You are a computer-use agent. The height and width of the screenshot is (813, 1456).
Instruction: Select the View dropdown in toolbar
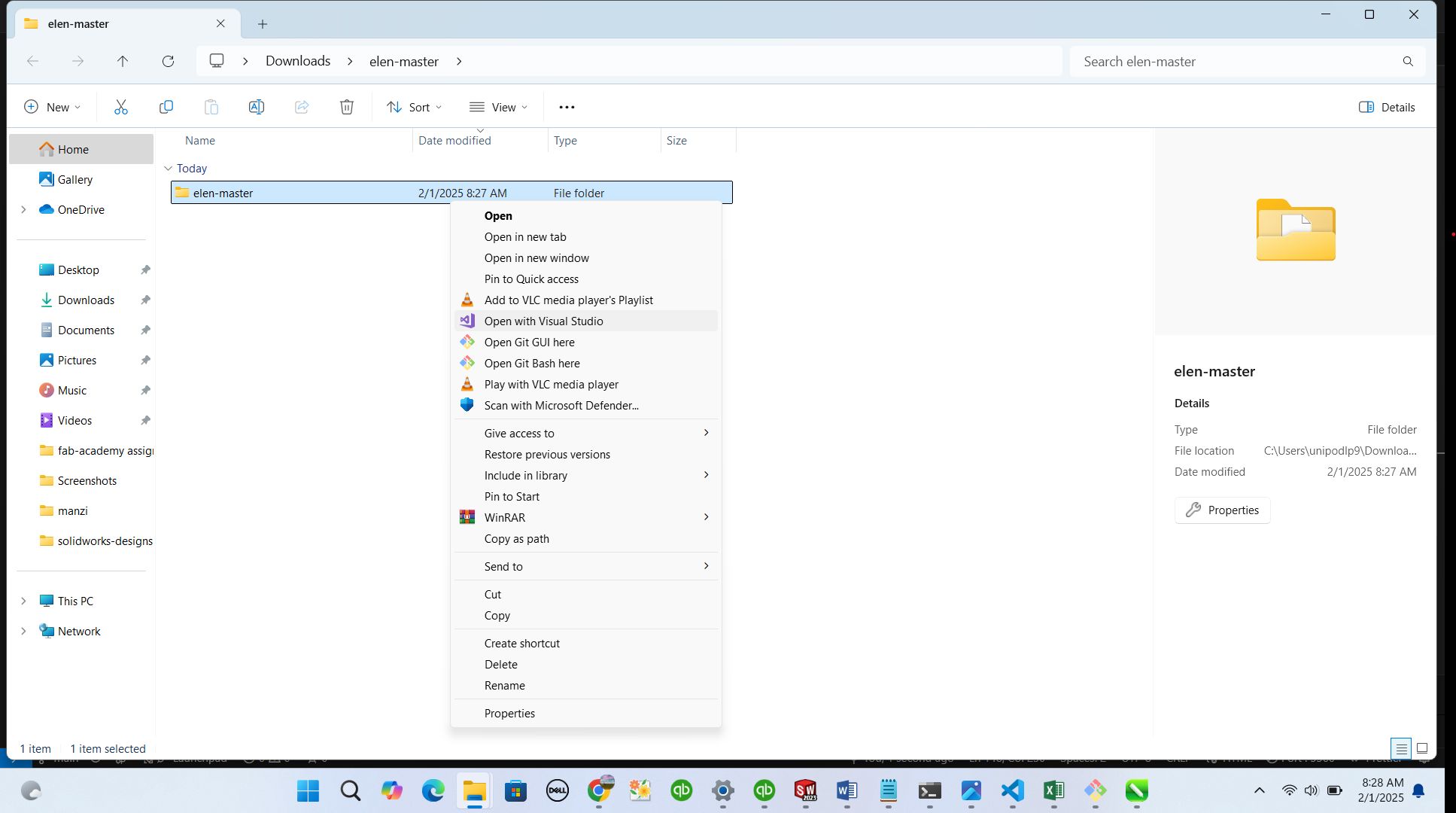(x=500, y=107)
